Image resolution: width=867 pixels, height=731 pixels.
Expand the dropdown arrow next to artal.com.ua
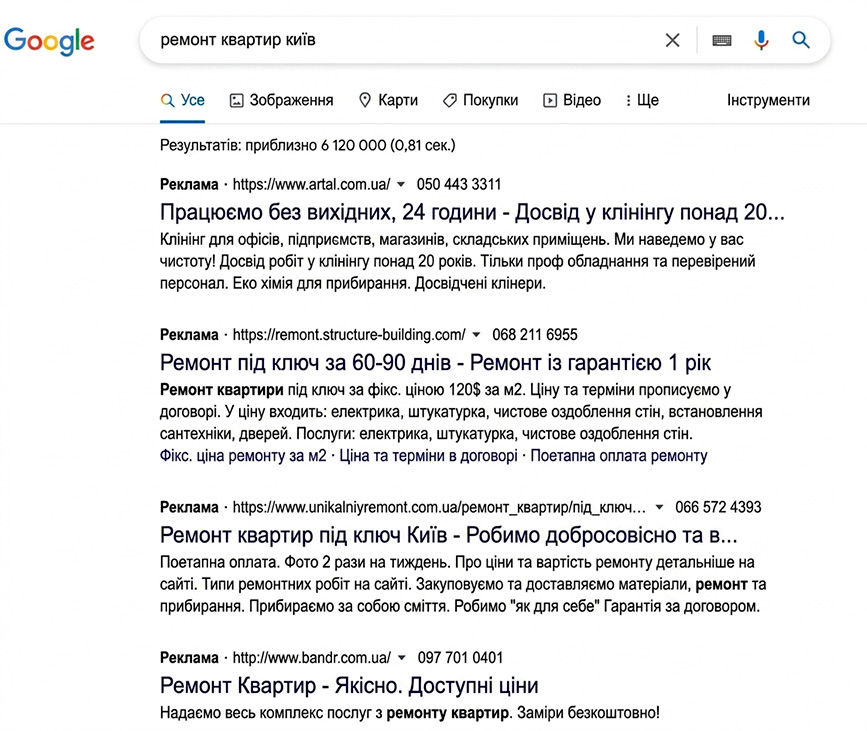pos(401,185)
